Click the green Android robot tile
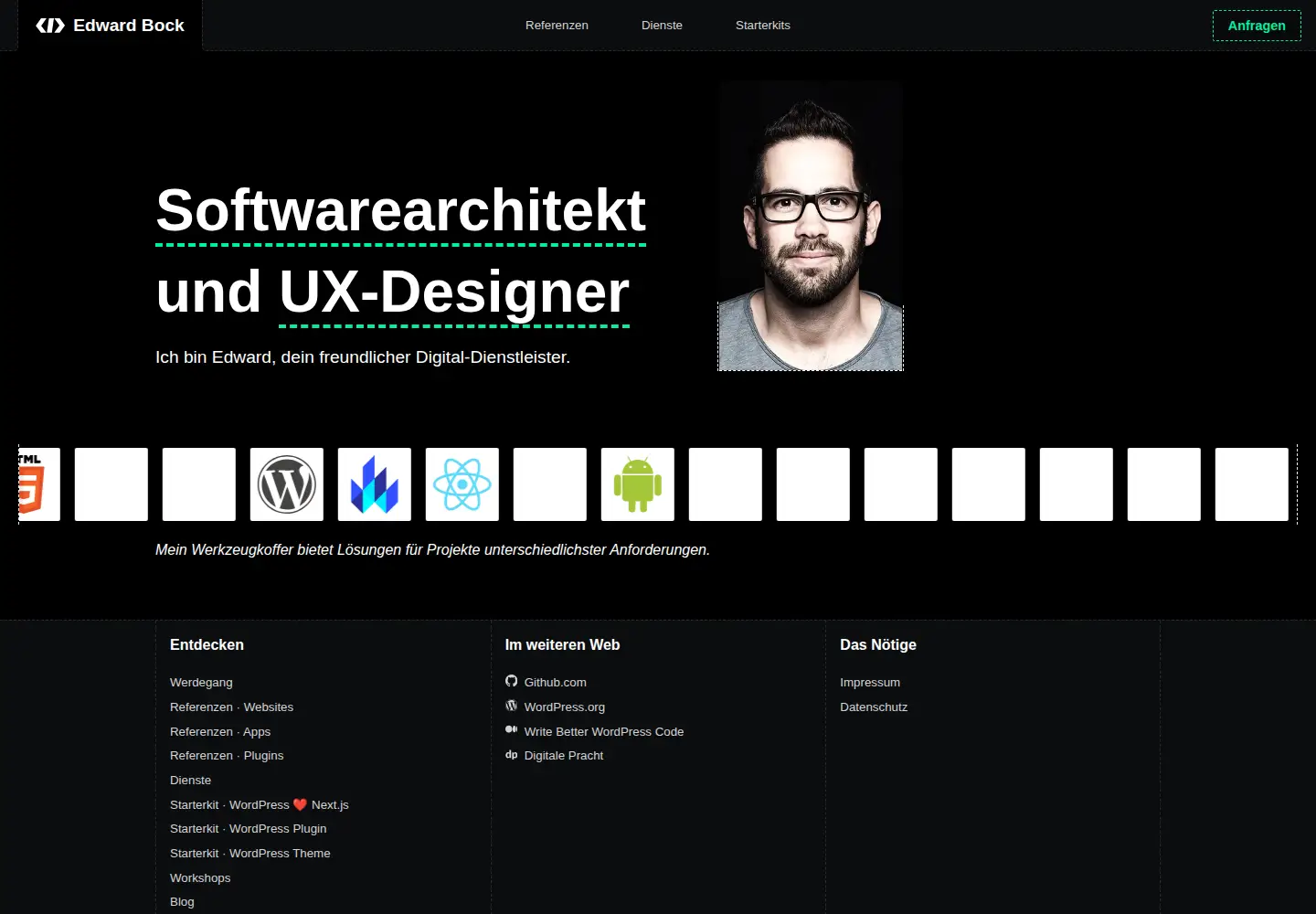 coord(638,484)
